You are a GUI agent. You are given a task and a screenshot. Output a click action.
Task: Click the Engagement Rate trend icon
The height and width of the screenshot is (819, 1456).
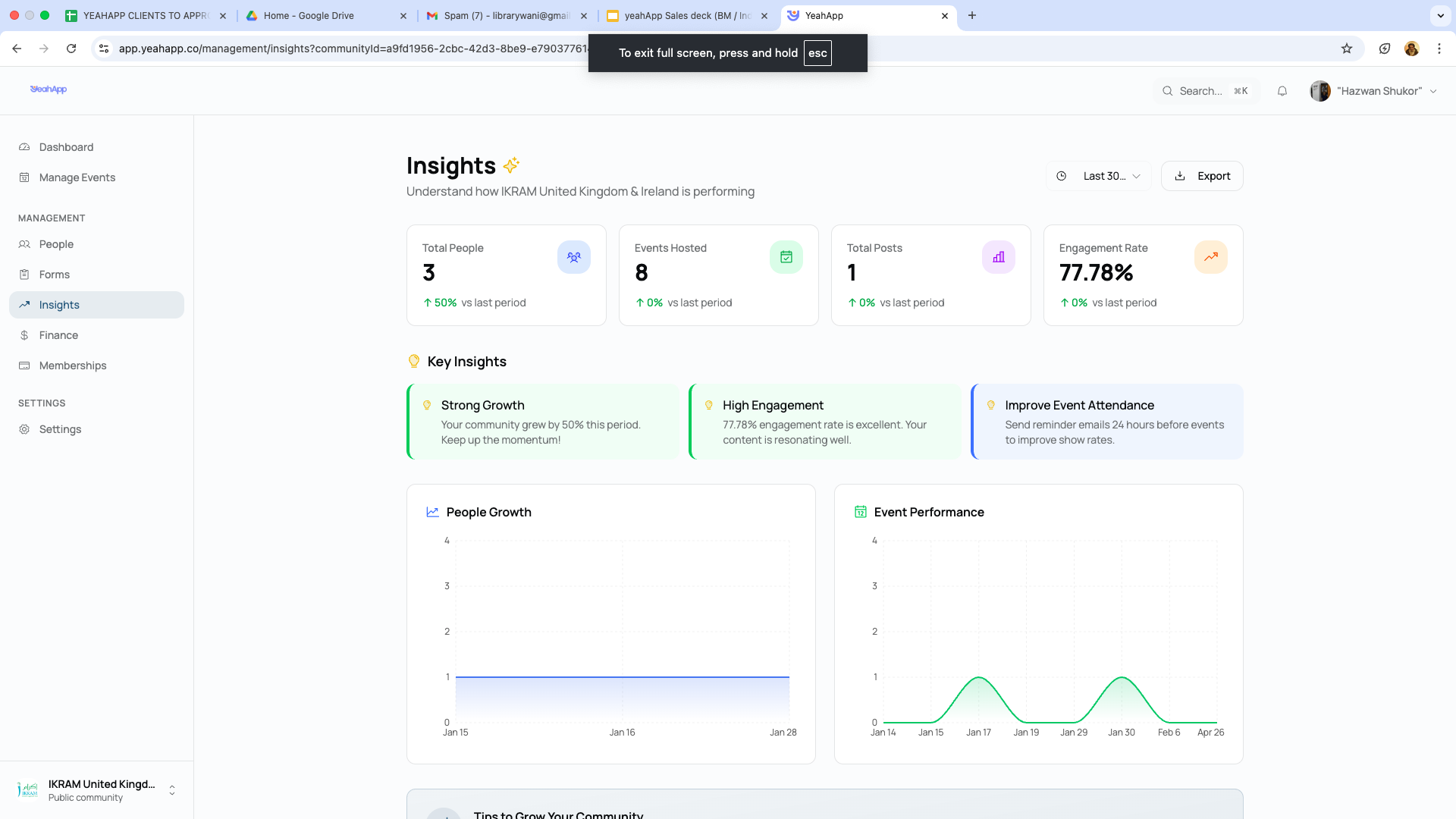tap(1211, 257)
